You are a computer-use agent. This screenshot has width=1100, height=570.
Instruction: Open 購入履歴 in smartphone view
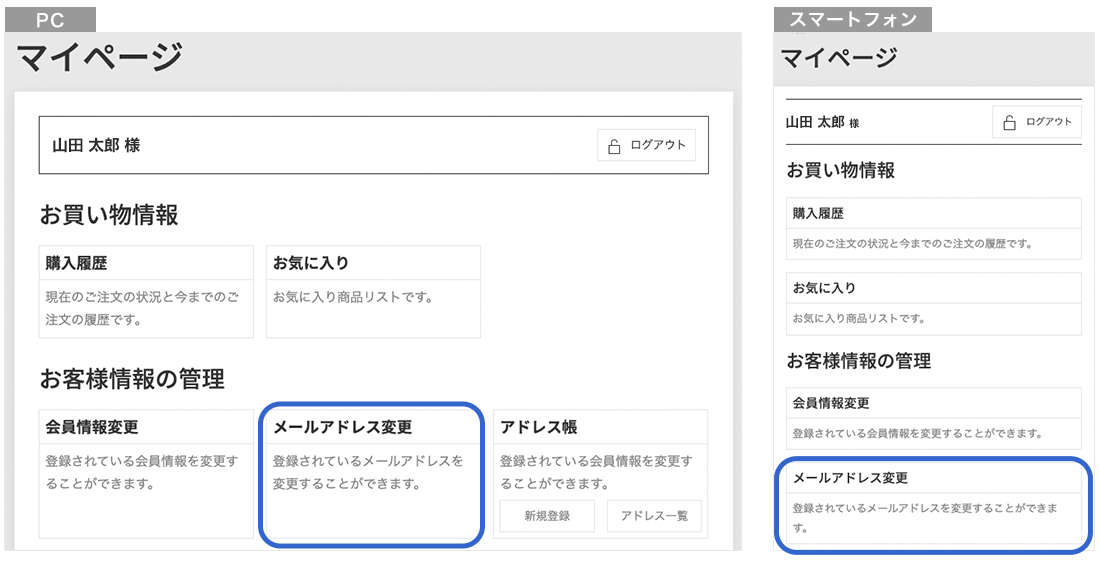(934, 229)
